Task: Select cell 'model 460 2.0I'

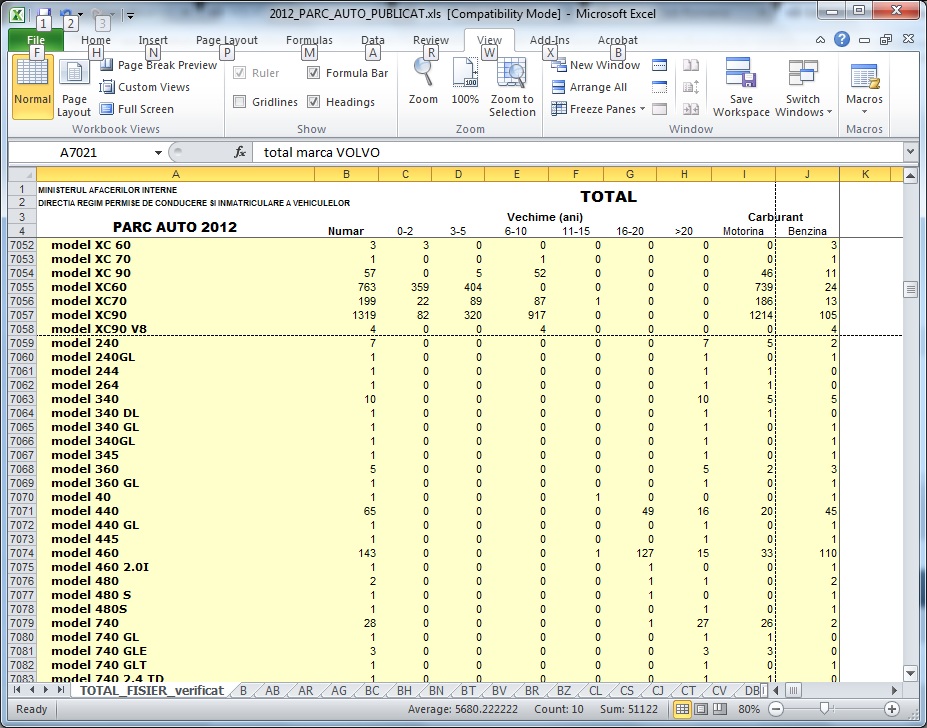Action: (x=176, y=567)
